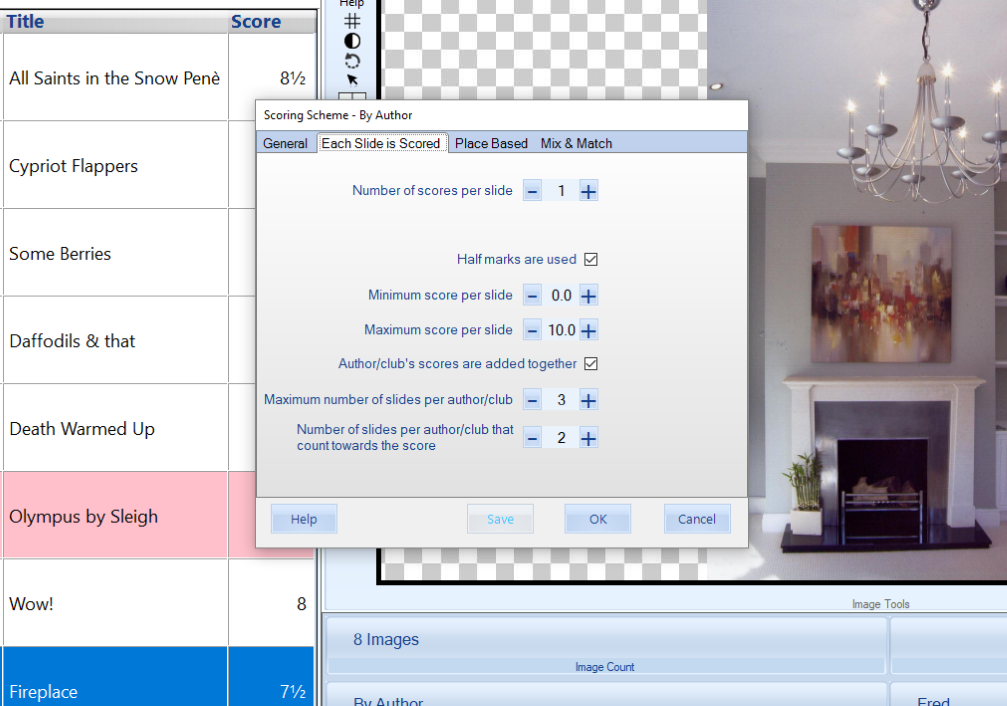Screen dimensions: 1007x706
Task: Click the Score column header
Action: tap(272, 22)
